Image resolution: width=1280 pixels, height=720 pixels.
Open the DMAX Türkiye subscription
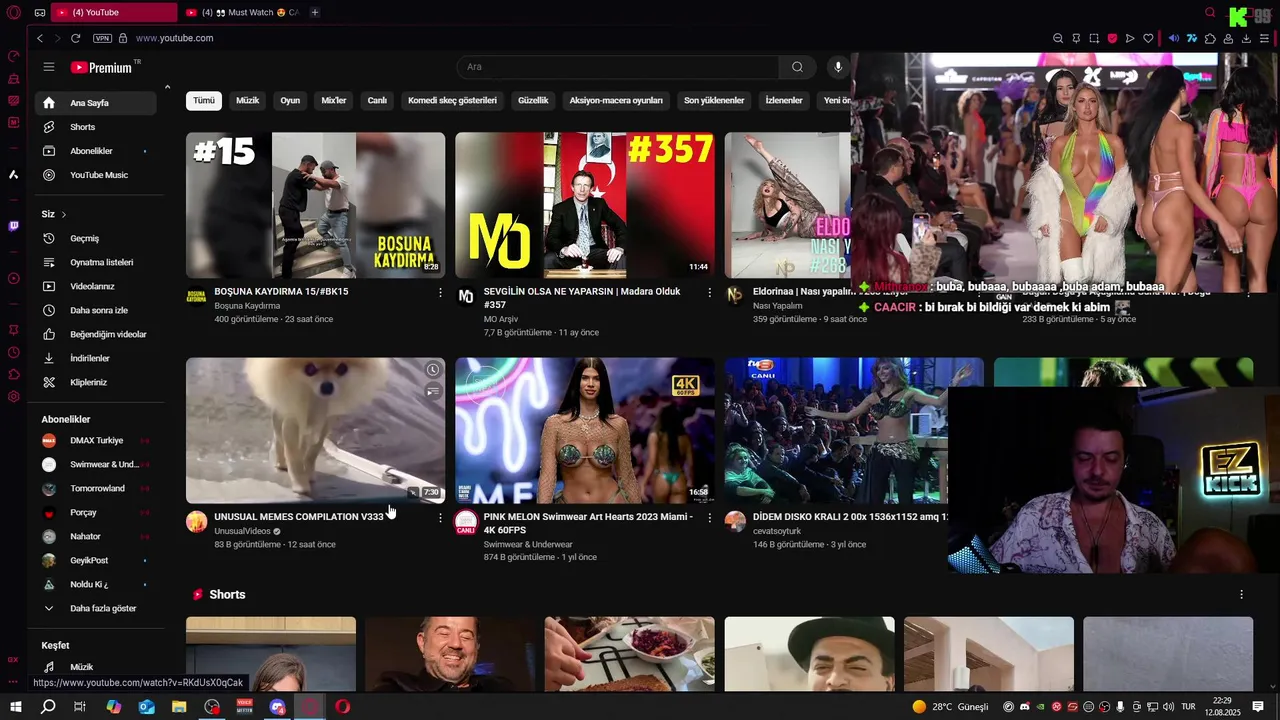(96, 440)
